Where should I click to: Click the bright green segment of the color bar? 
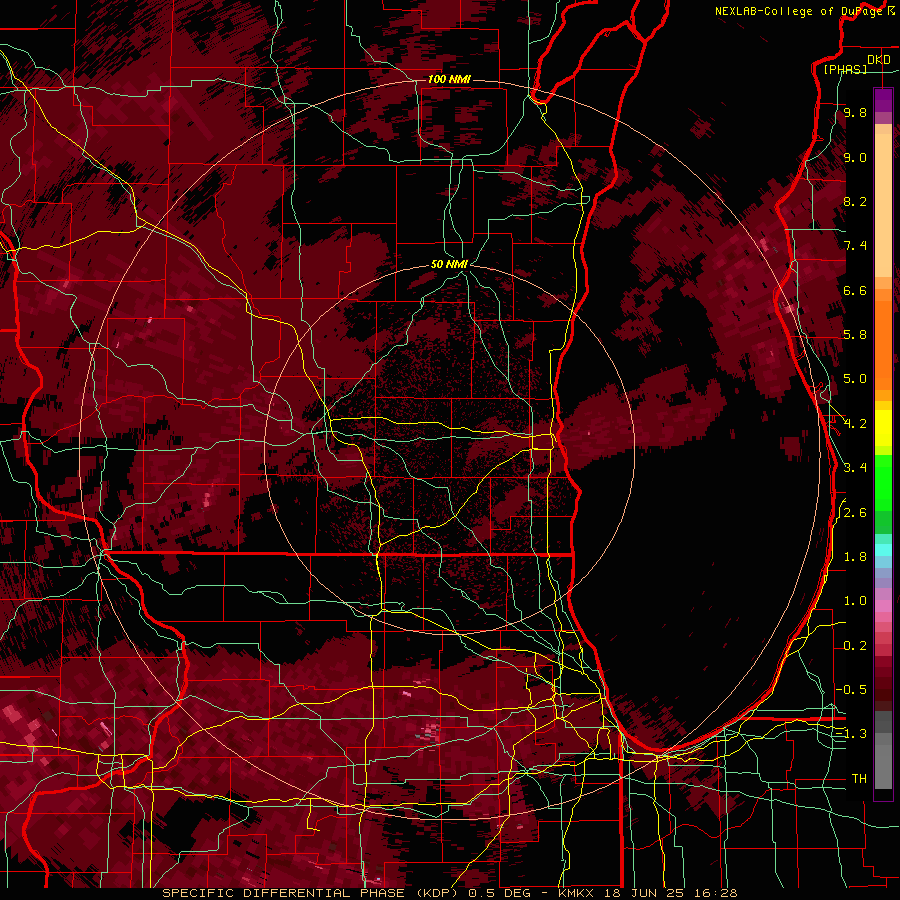click(883, 482)
